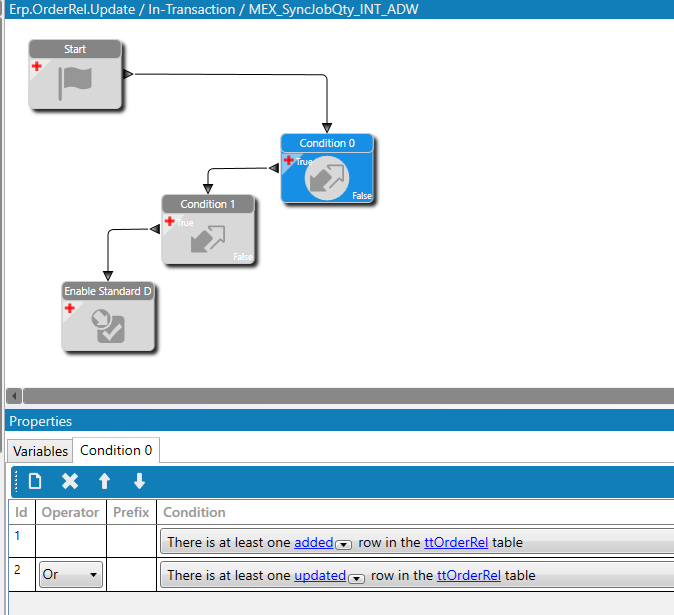Image resolution: width=674 pixels, height=615 pixels.
Task: Click the red plus on Start node
Action: [x=37, y=66]
